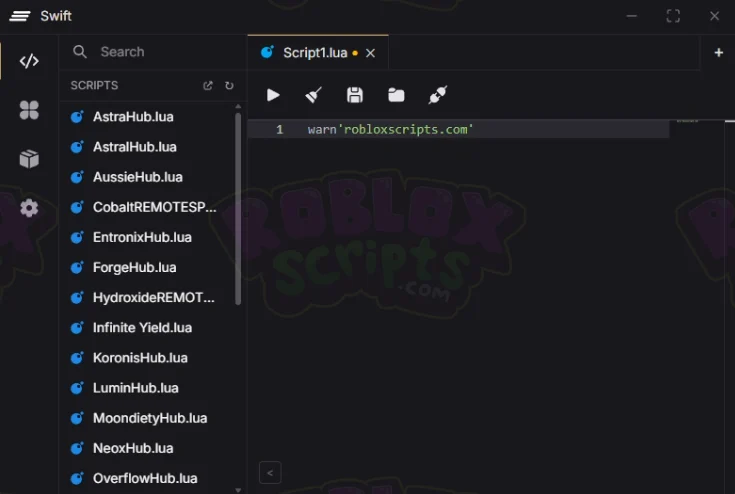Image resolution: width=735 pixels, height=494 pixels.
Task: Minimize the Swift window
Action: point(632,16)
